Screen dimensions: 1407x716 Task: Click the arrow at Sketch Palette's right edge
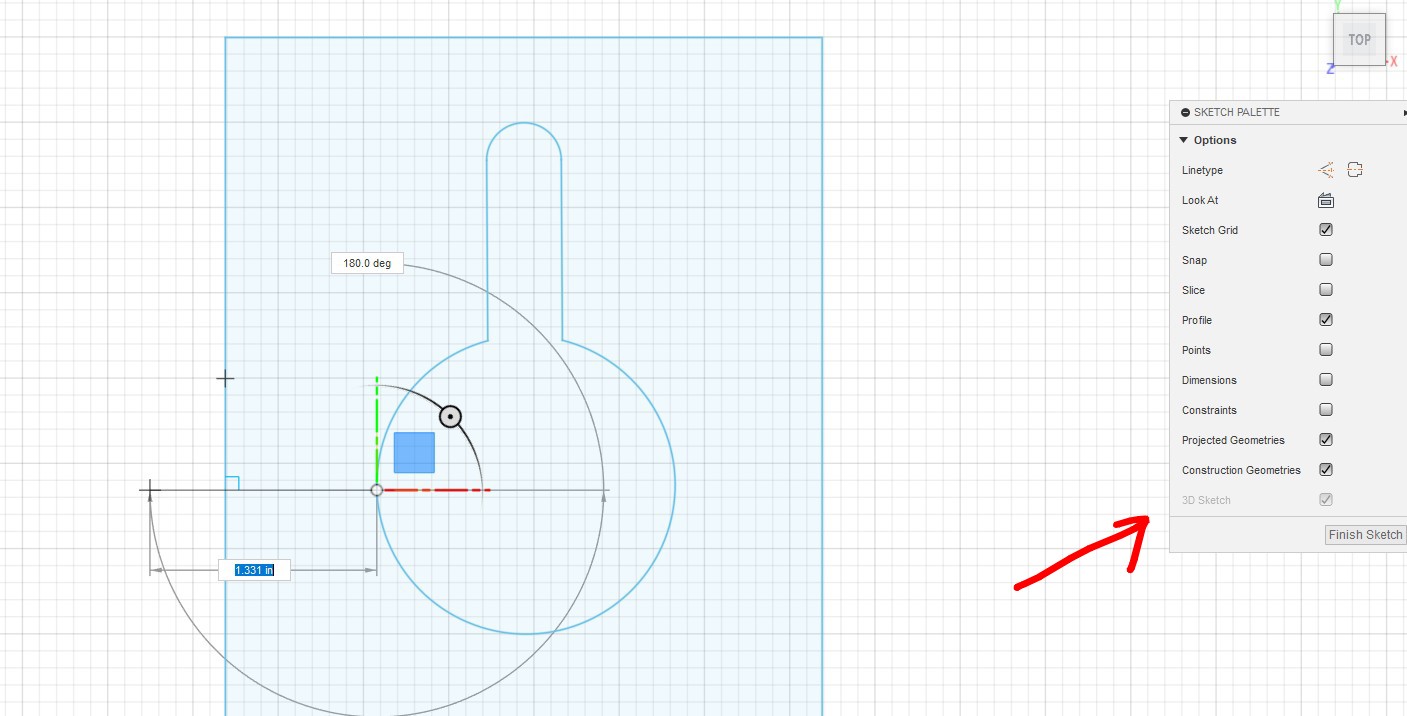(x=1403, y=113)
